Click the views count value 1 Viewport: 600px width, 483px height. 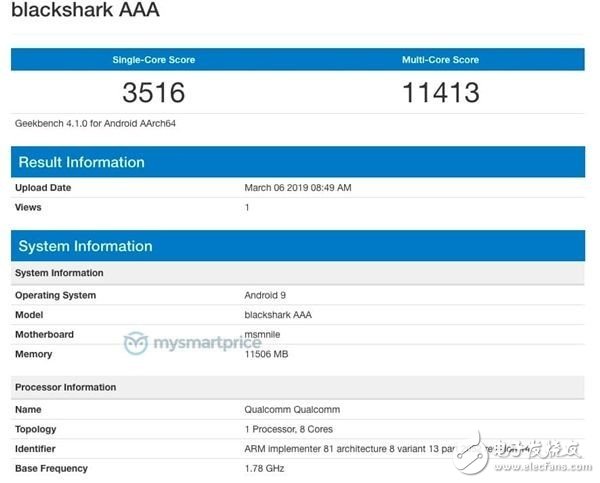(x=247, y=207)
